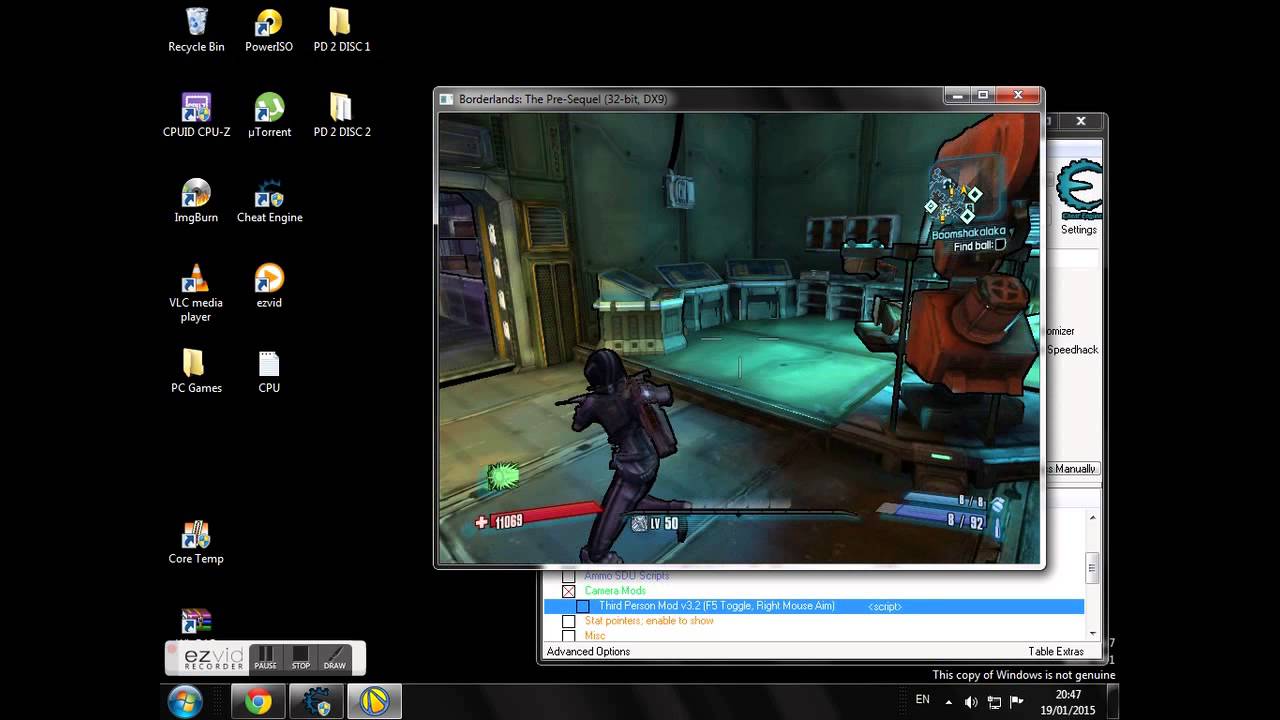The width and height of the screenshot is (1280, 720).
Task: Click the Speedhack option label
Action: 1072,350
